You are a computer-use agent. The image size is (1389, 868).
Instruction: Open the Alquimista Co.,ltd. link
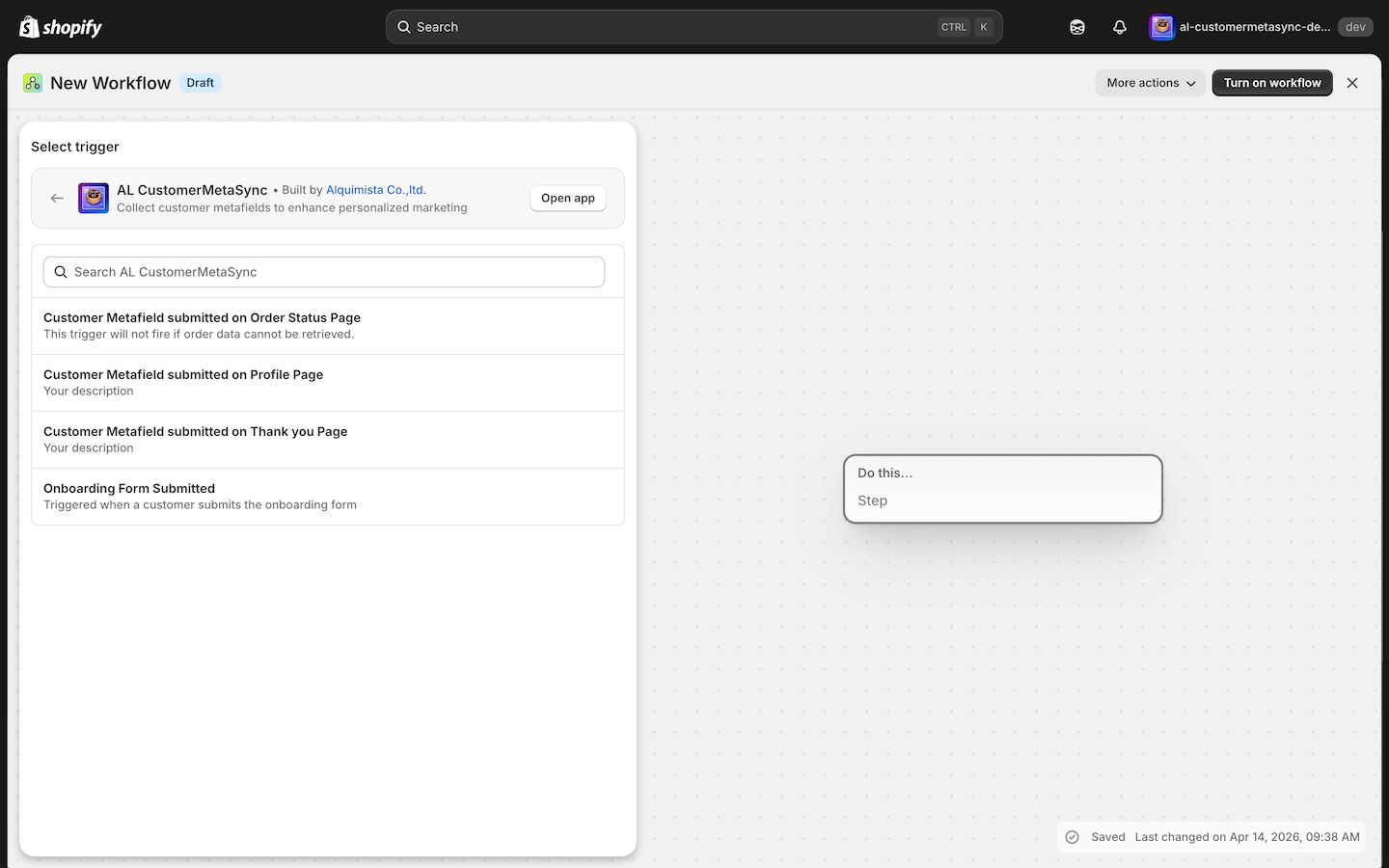click(376, 190)
